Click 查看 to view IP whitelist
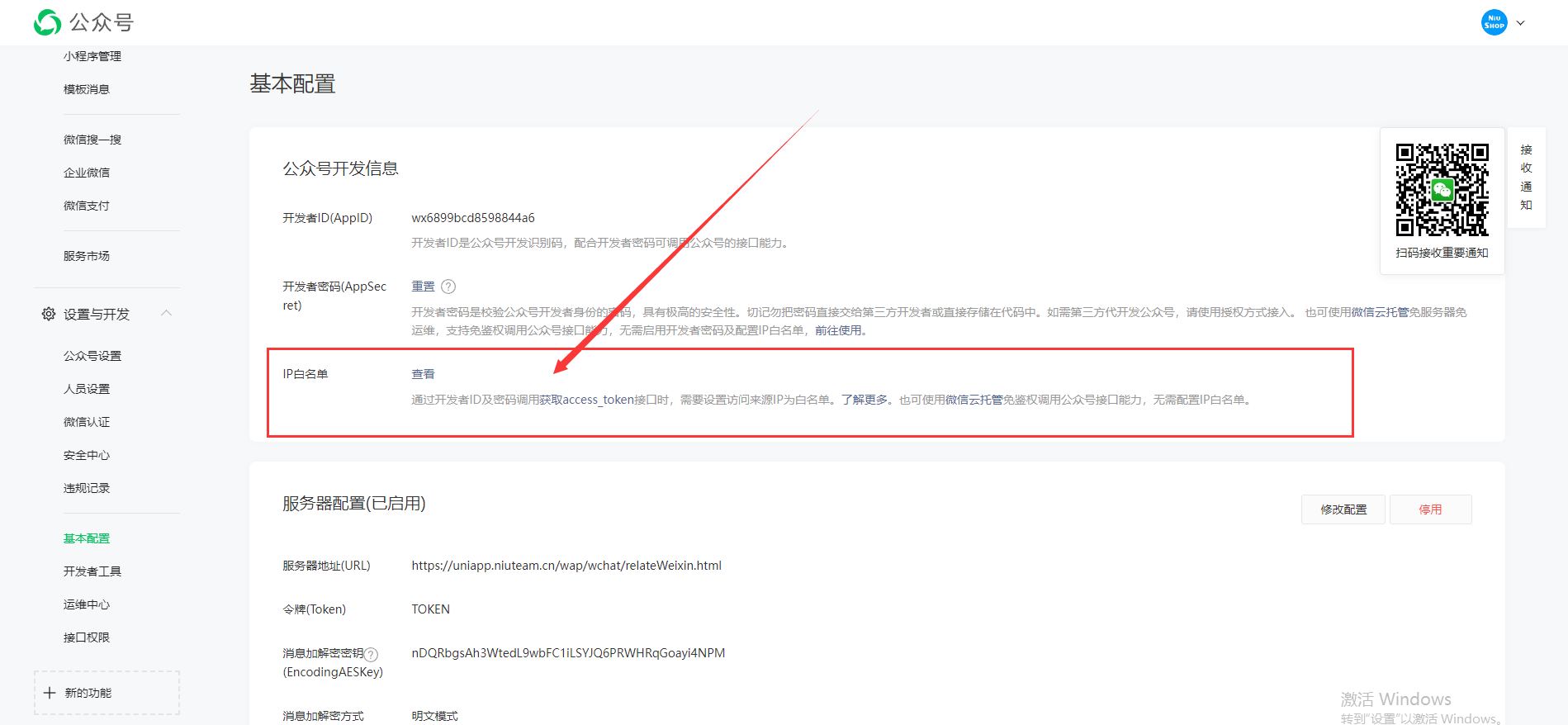The image size is (1568, 725). click(423, 374)
